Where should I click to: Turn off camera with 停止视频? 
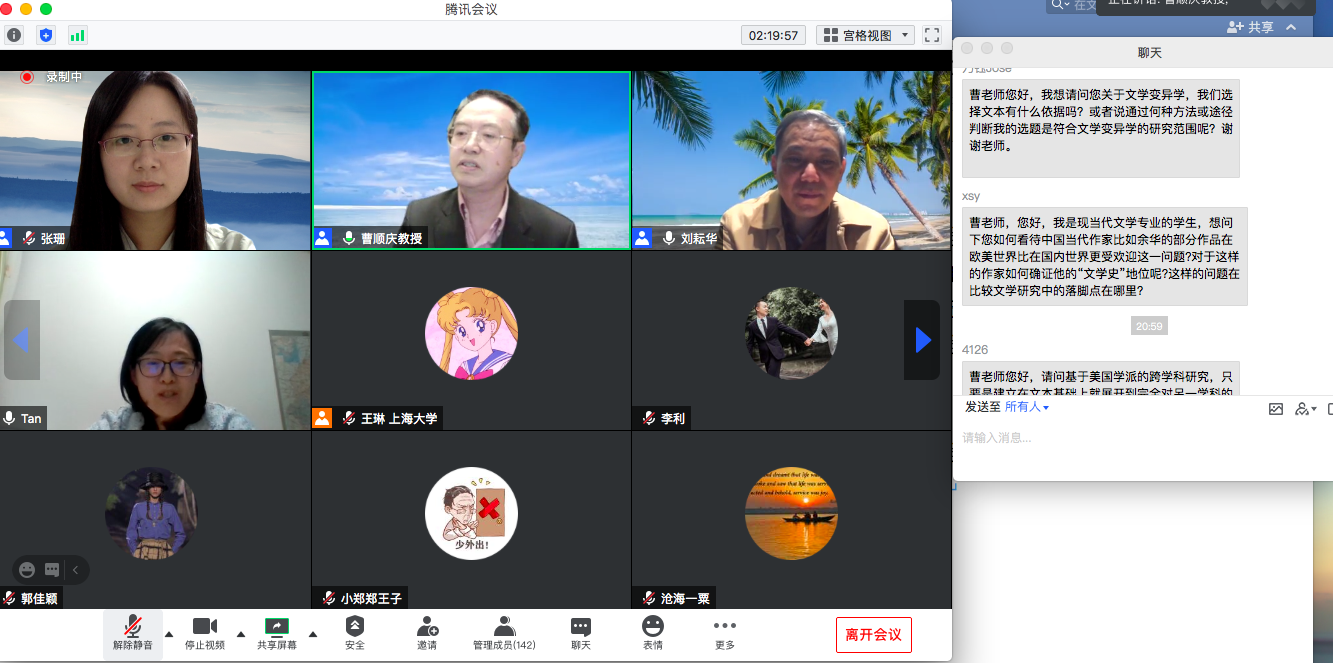pyautogui.click(x=205, y=633)
